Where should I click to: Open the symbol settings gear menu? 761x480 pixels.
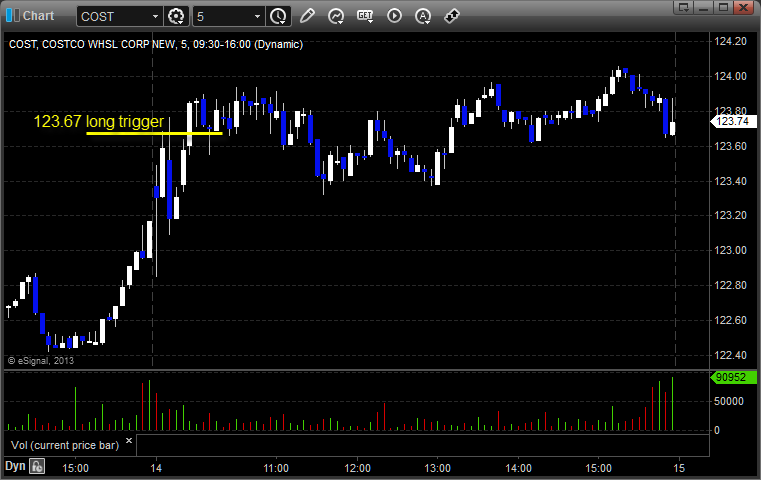tap(176, 16)
